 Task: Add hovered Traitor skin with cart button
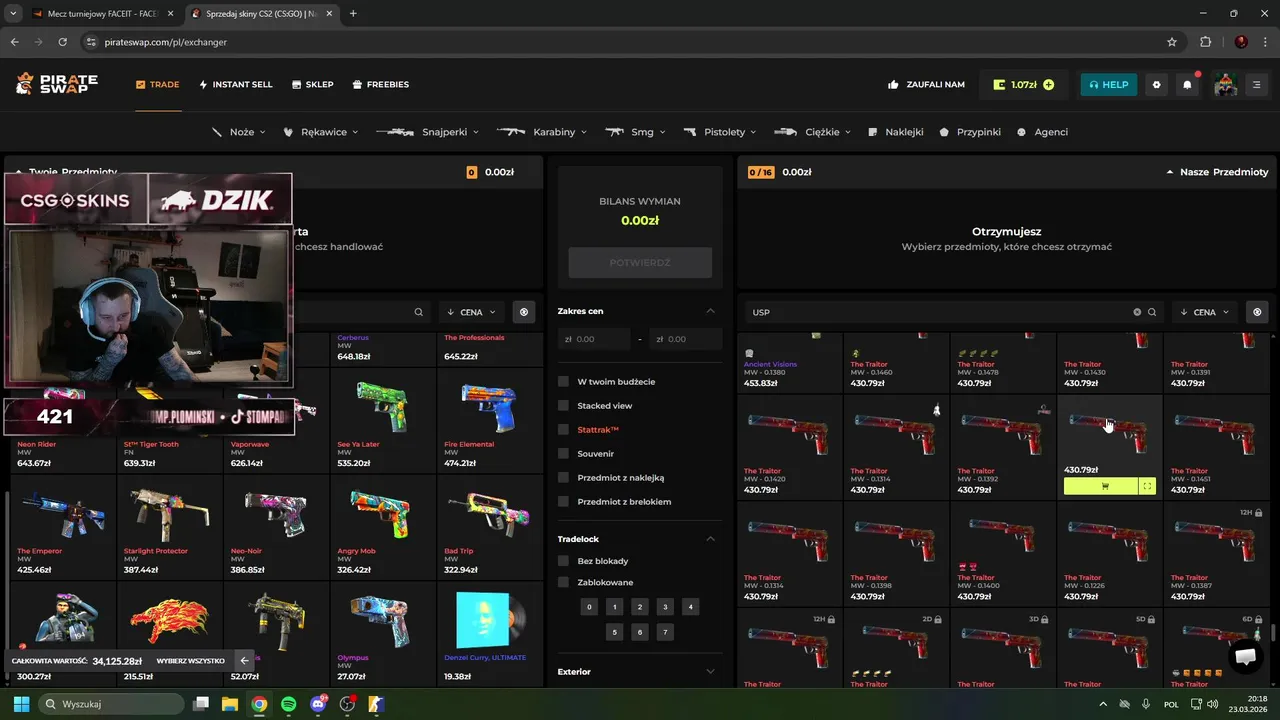pyautogui.click(x=1101, y=486)
